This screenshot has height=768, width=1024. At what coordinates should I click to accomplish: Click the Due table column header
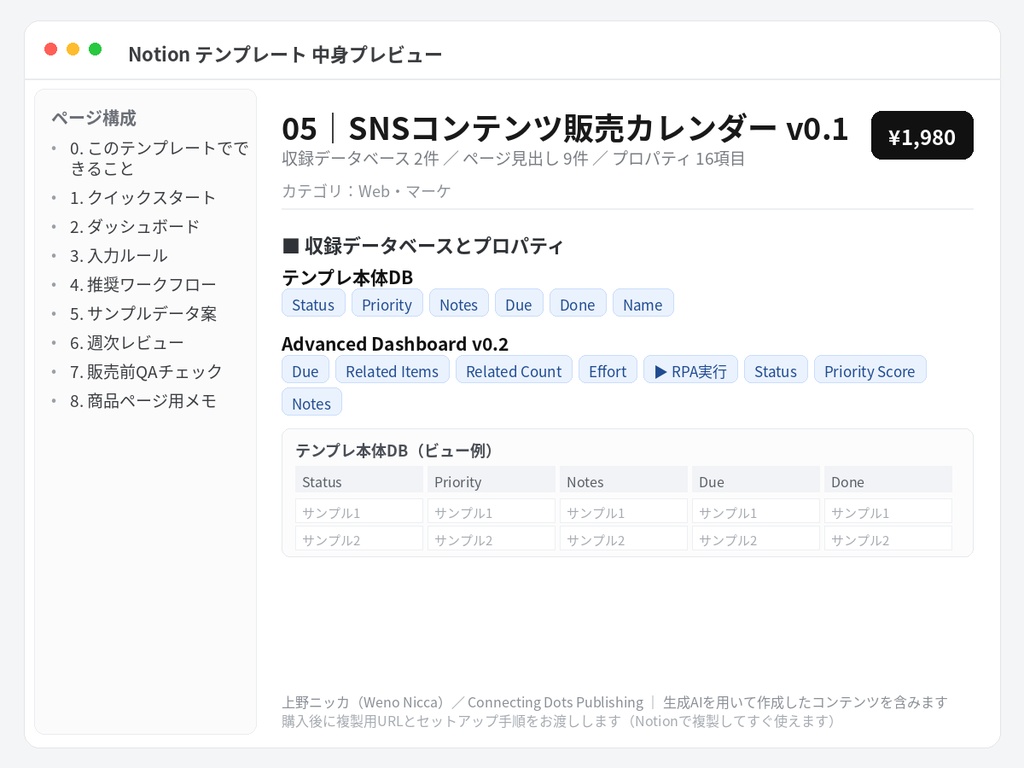click(x=756, y=481)
